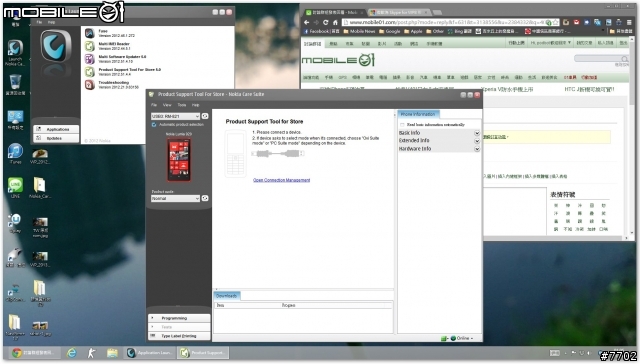Open the RM-821 product dropdown
This screenshot has width=640, height=364.
[175, 116]
